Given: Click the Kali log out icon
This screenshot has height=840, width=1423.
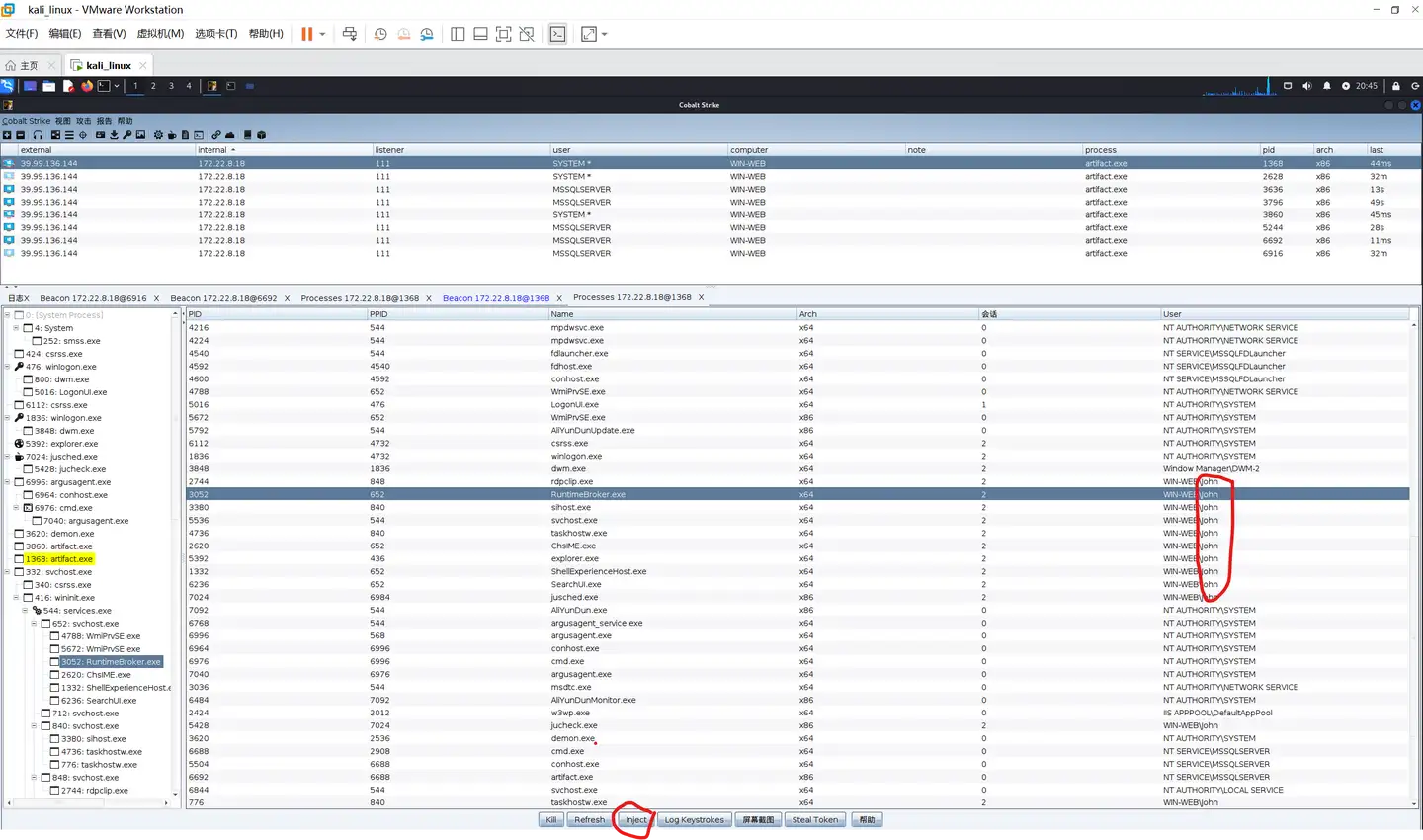Looking at the screenshot, I should click(x=1415, y=86).
